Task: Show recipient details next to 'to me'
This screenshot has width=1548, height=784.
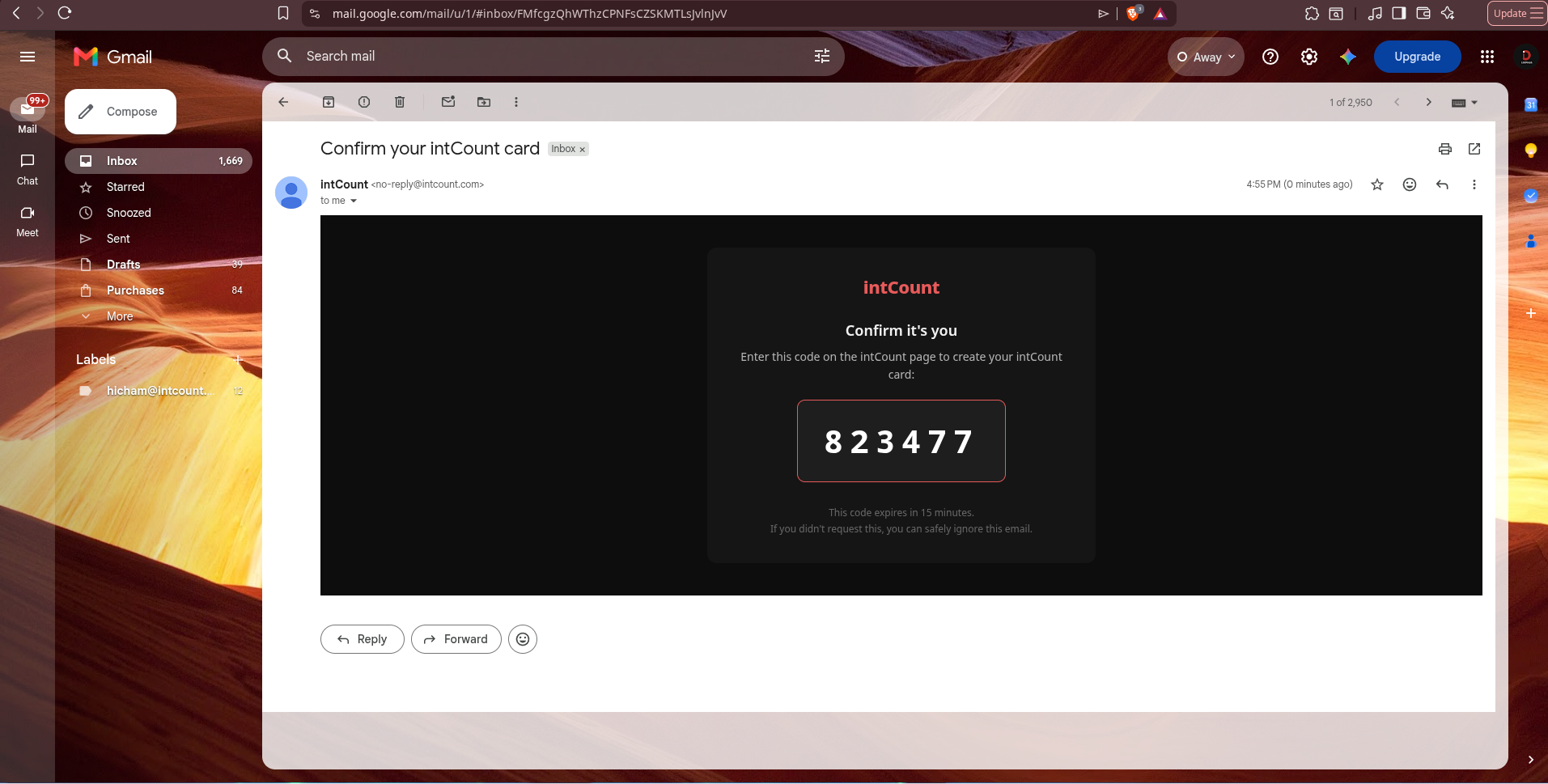Action: (354, 201)
